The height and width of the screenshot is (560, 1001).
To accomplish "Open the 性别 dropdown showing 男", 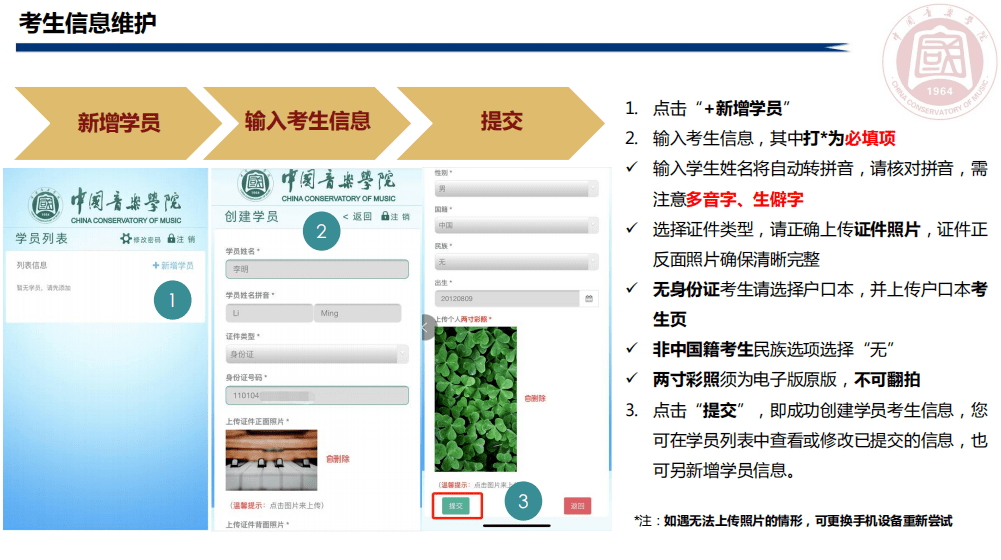I will point(516,189).
